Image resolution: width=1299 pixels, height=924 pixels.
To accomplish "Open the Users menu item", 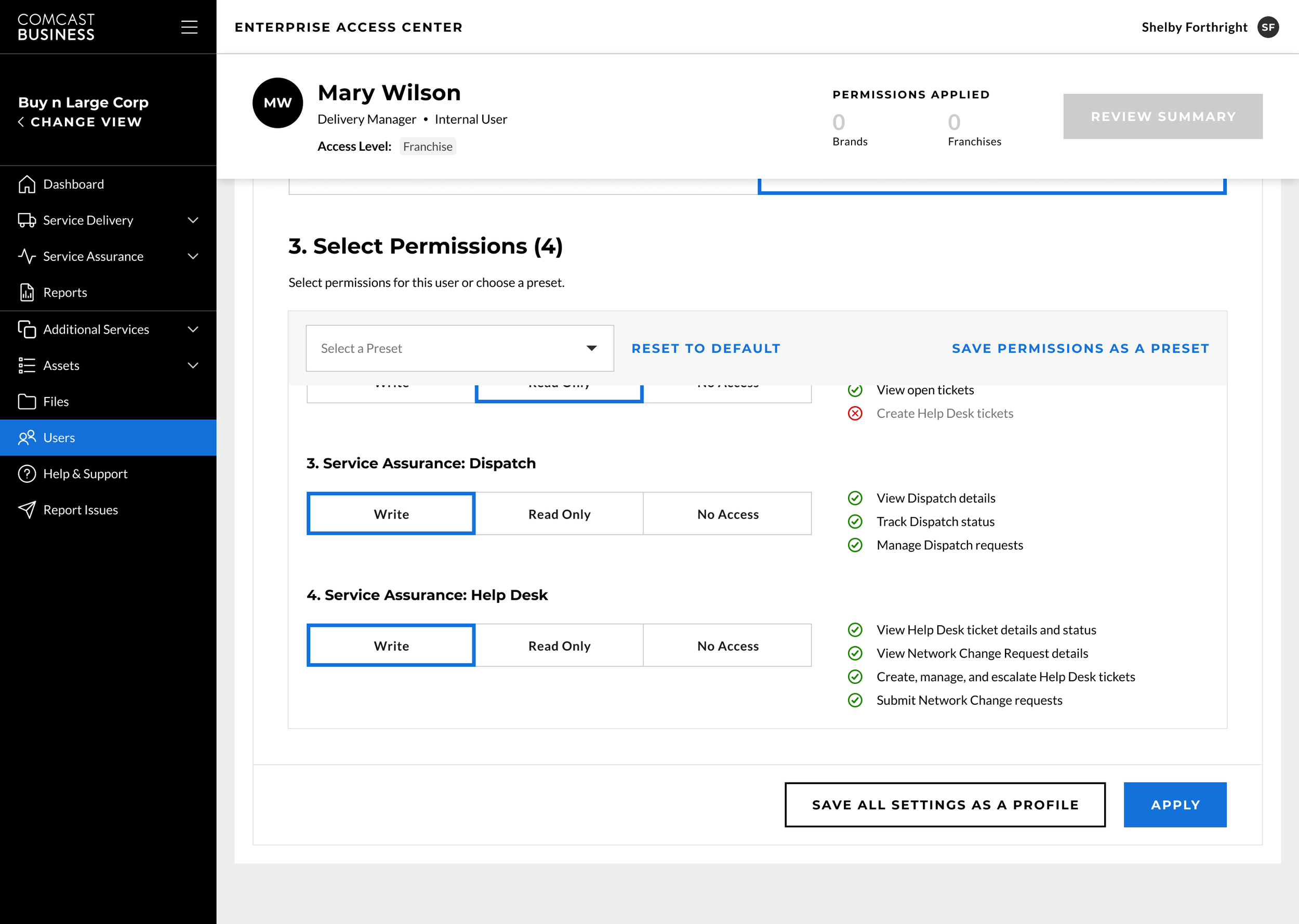I will (x=59, y=438).
